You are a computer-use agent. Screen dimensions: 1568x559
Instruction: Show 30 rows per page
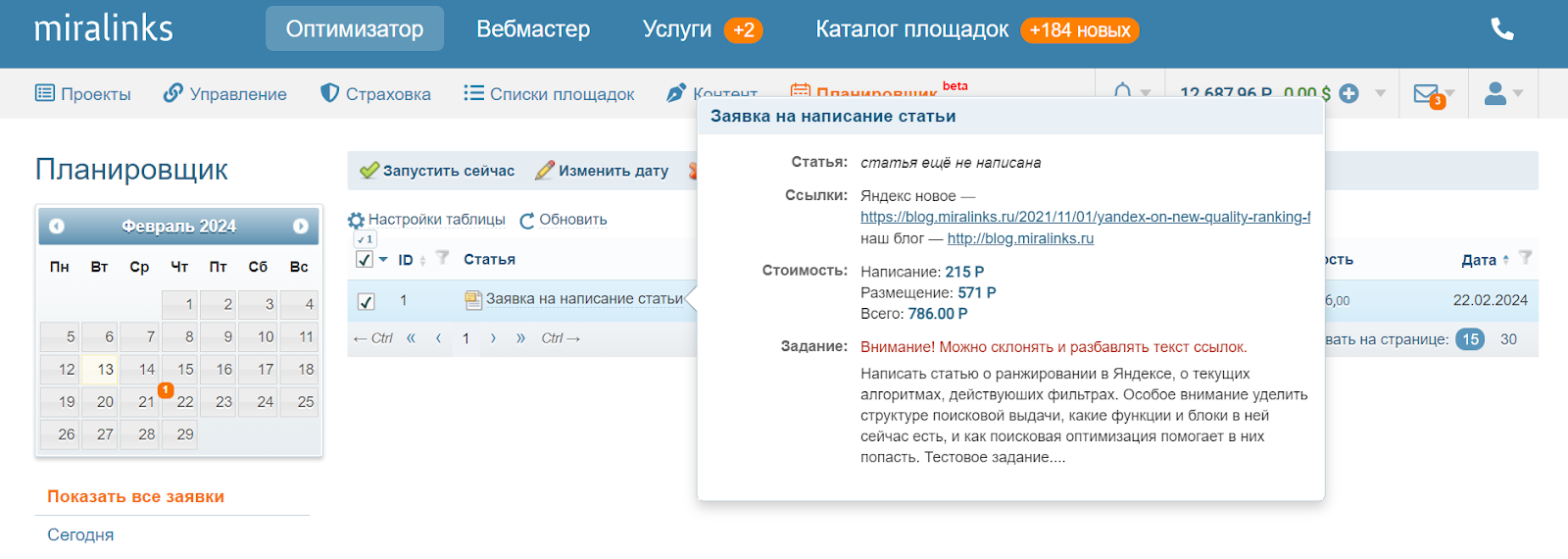pos(1508,339)
